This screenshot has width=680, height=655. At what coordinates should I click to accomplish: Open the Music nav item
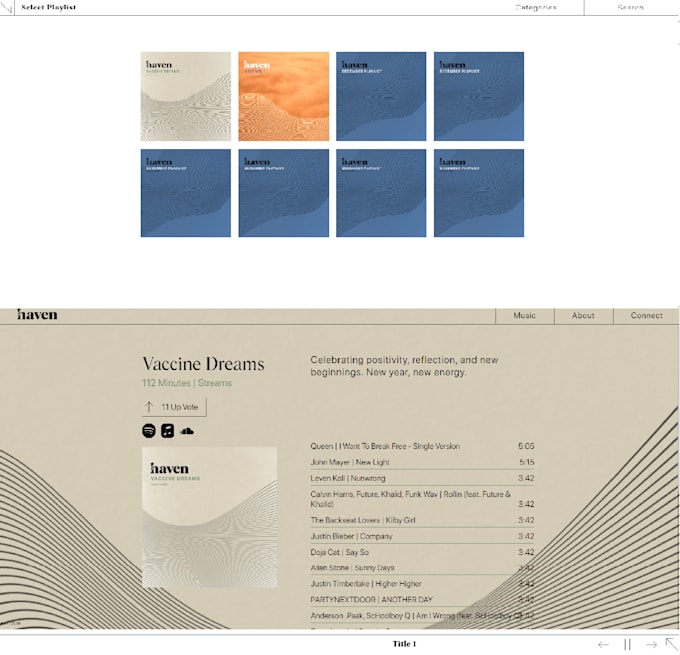pos(525,316)
